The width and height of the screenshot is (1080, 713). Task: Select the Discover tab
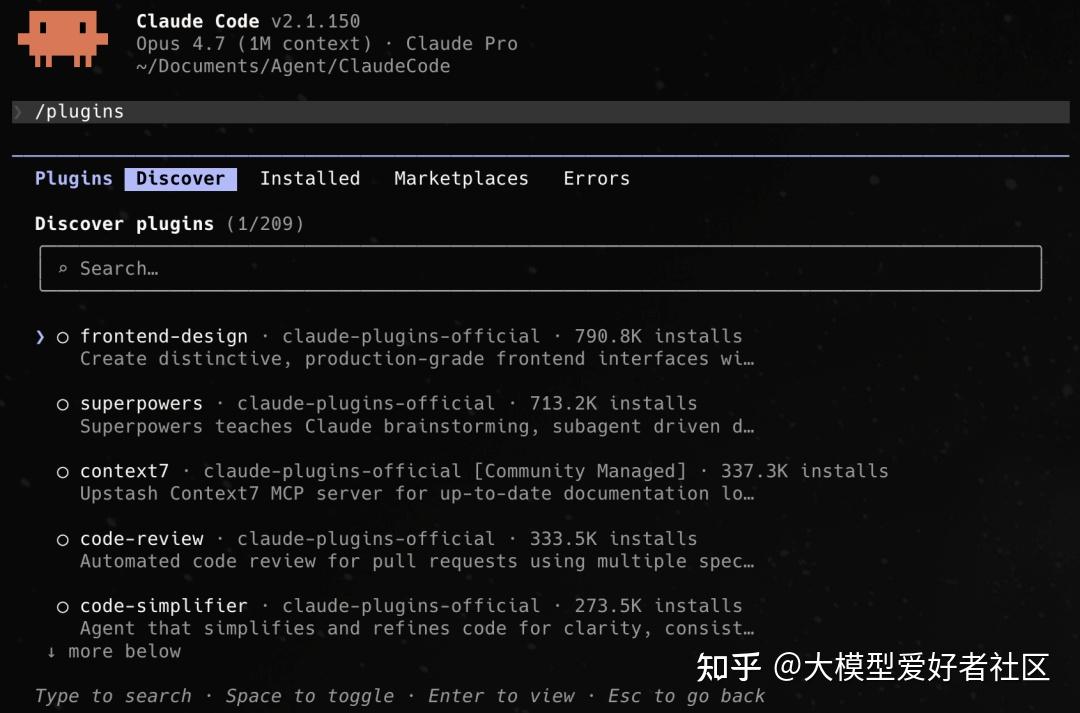pos(180,178)
